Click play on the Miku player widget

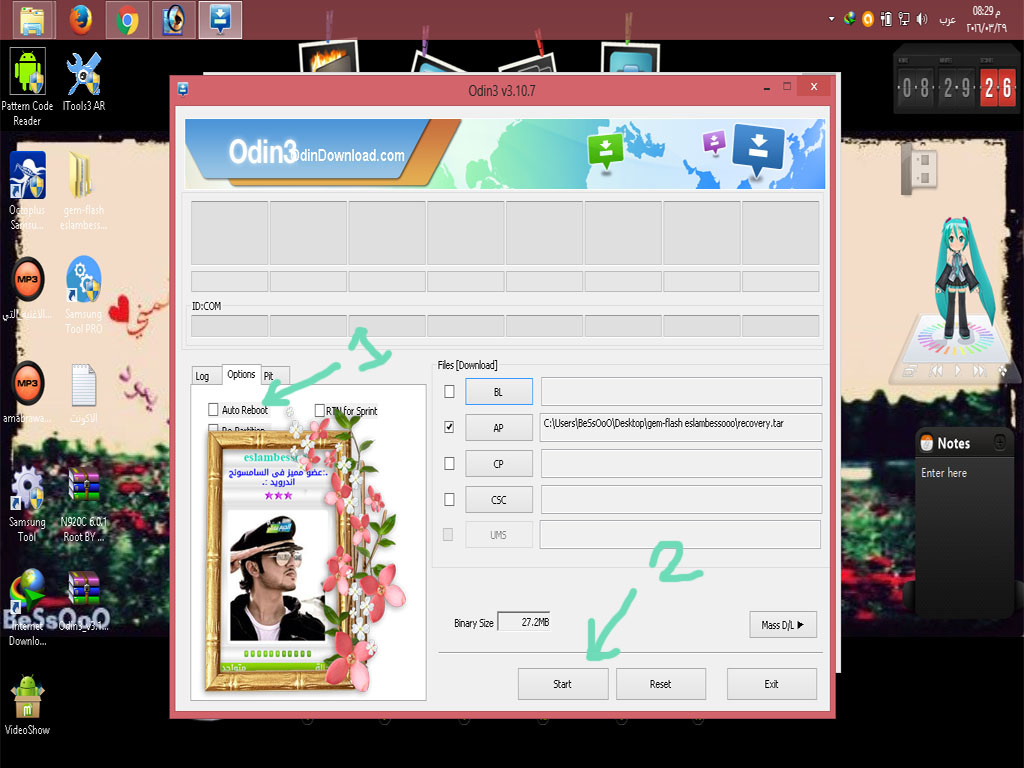[x=957, y=371]
